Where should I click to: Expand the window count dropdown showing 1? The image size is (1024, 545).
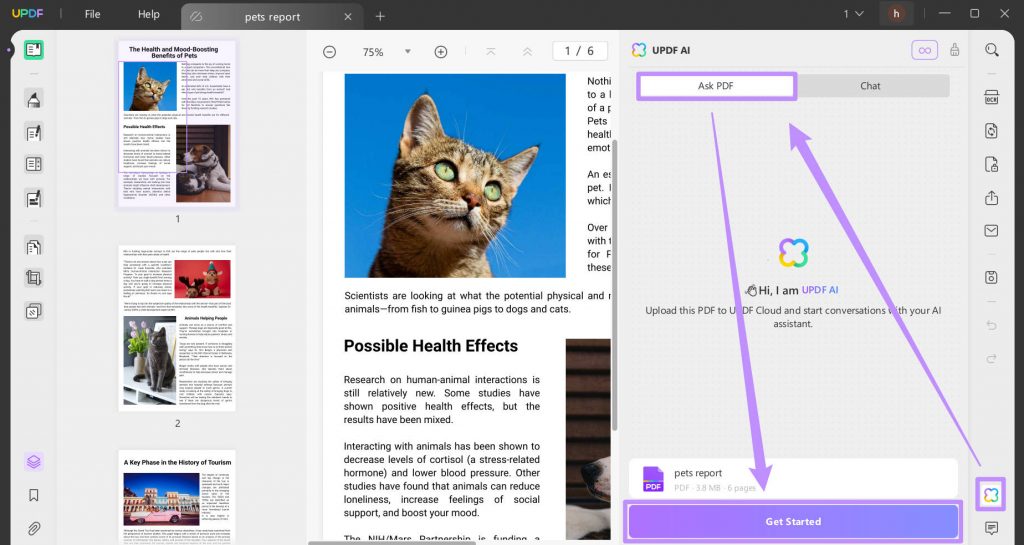(x=853, y=14)
